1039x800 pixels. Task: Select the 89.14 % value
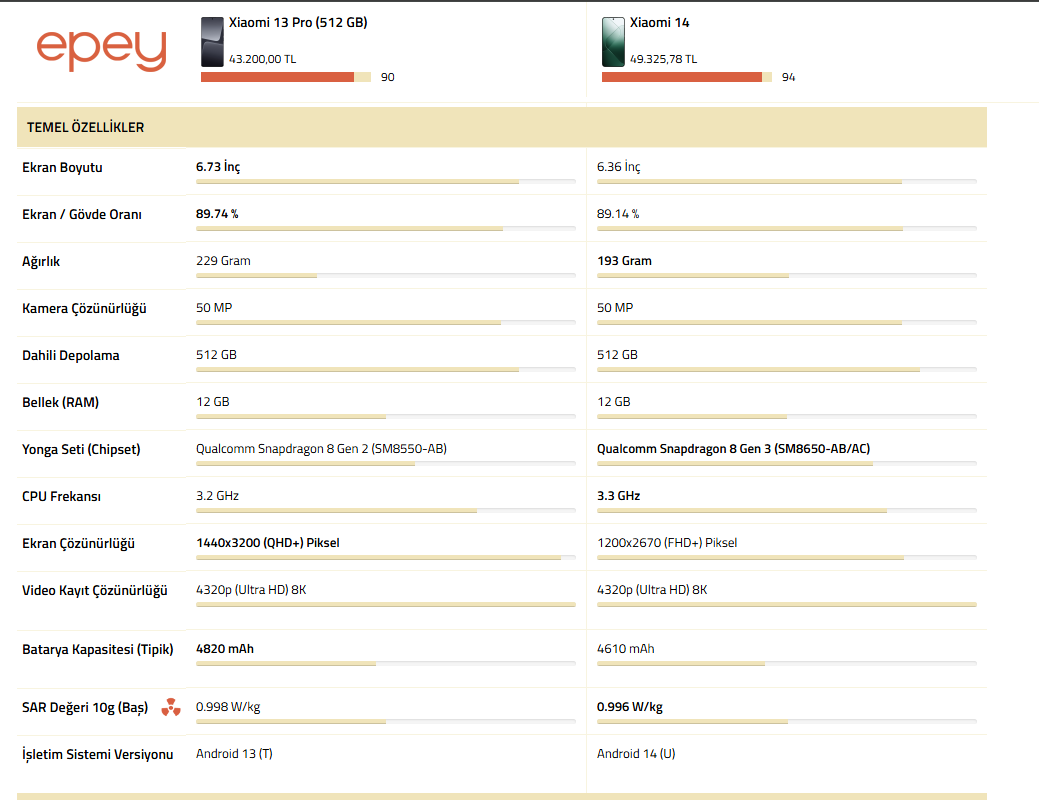coord(618,214)
